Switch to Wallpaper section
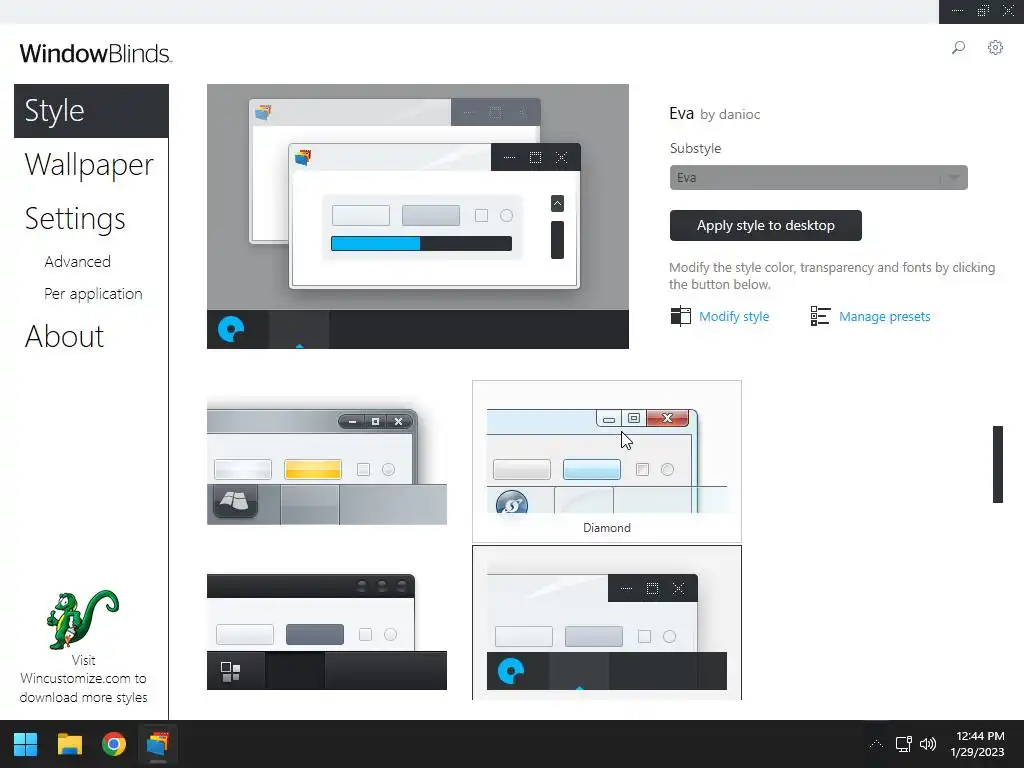This screenshot has height=768, width=1024. pos(89,165)
